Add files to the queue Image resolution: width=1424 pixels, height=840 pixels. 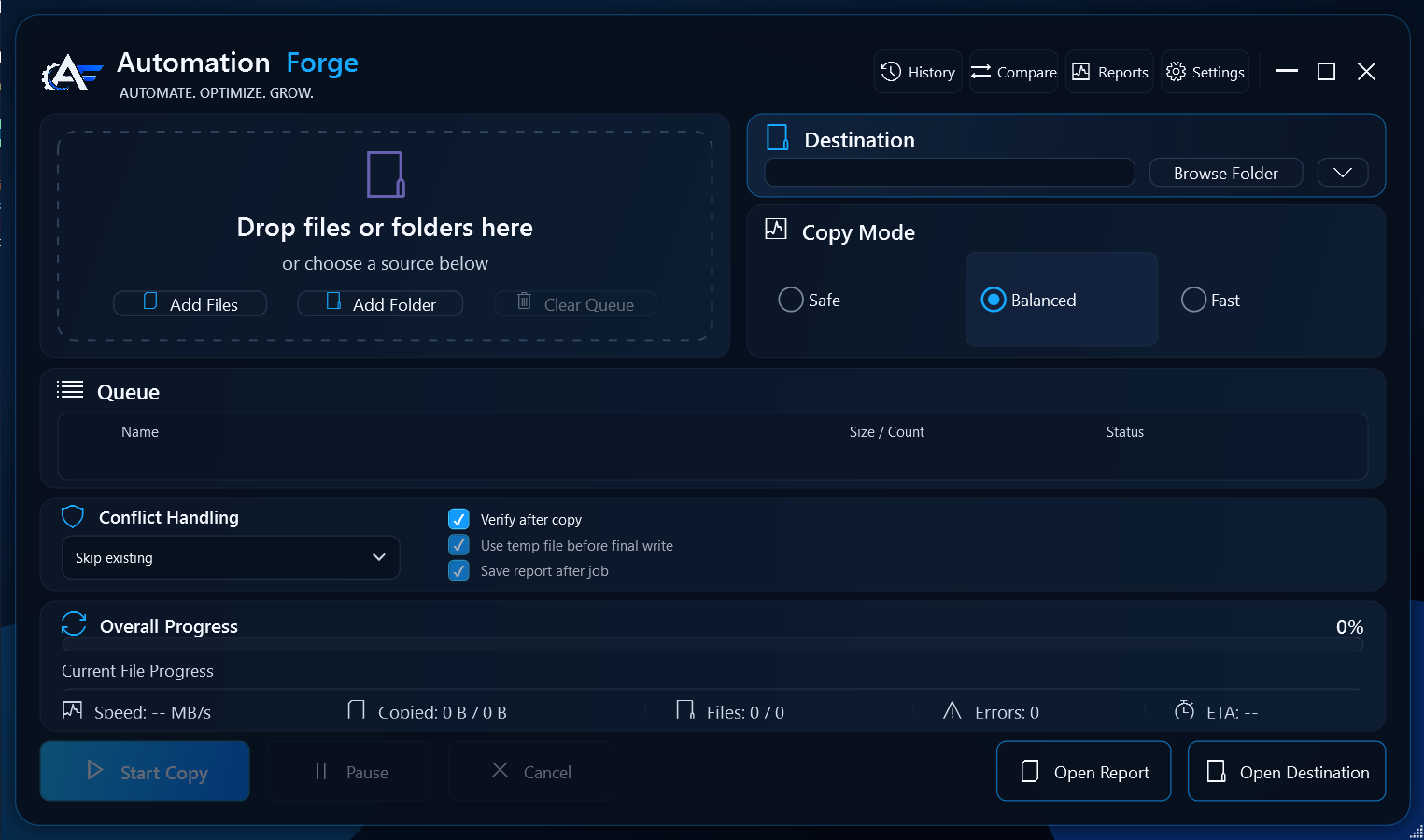[x=190, y=303]
